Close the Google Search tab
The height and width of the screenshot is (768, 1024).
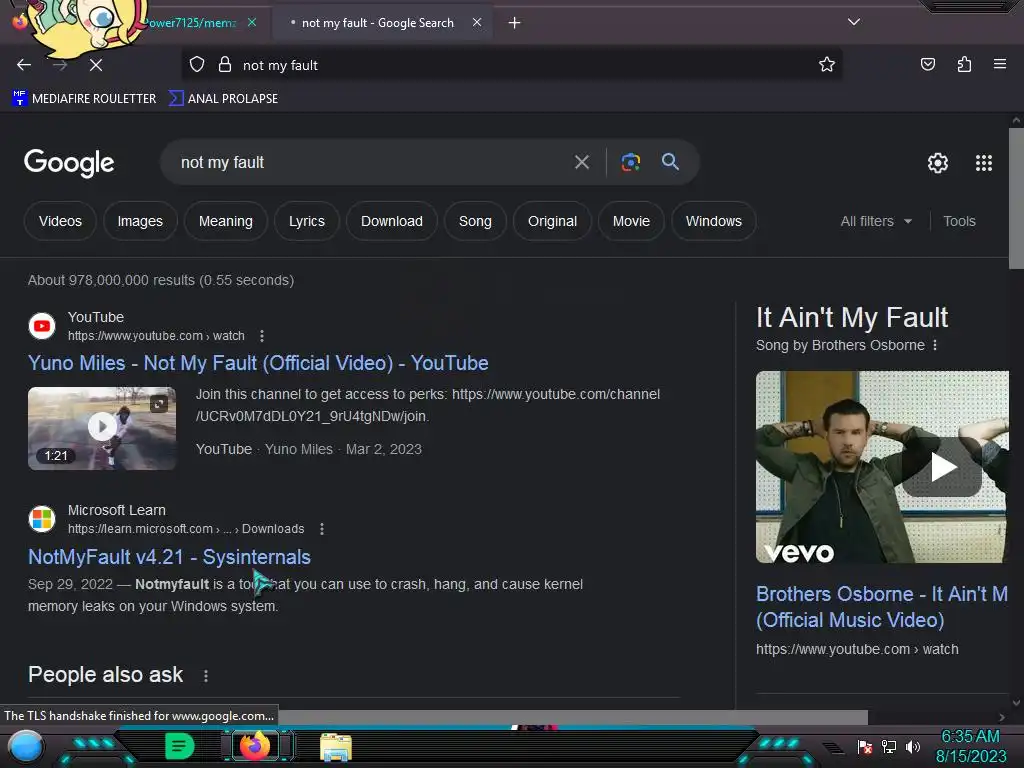click(x=477, y=22)
